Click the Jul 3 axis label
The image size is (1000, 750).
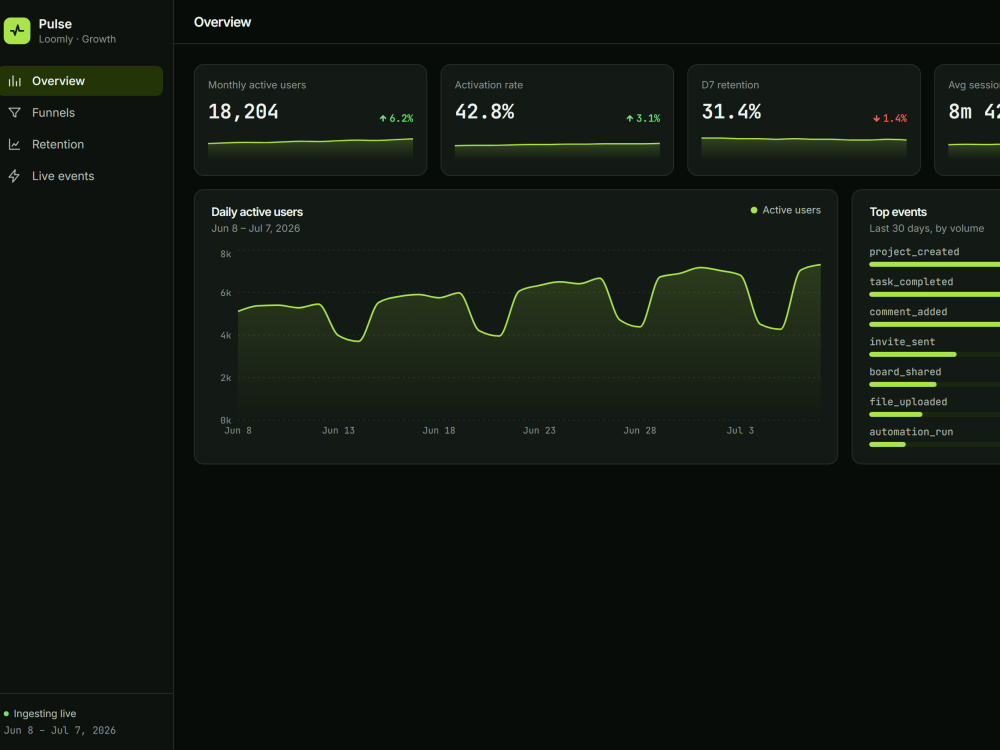(740, 430)
